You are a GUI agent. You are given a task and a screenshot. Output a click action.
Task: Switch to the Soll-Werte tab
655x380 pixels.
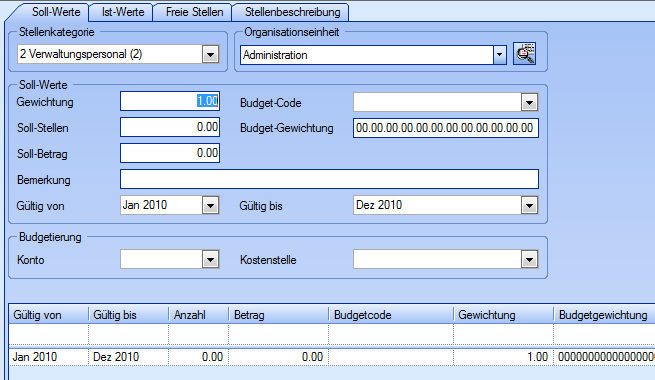pyautogui.click(x=56, y=12)
